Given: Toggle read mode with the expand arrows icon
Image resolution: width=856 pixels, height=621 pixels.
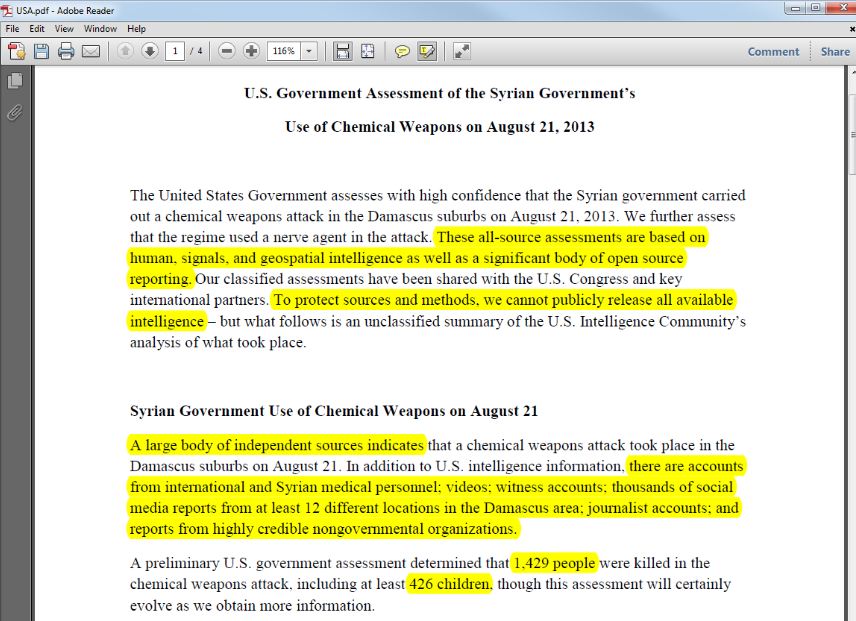Looking at the screenshot, I should [462, 51].
